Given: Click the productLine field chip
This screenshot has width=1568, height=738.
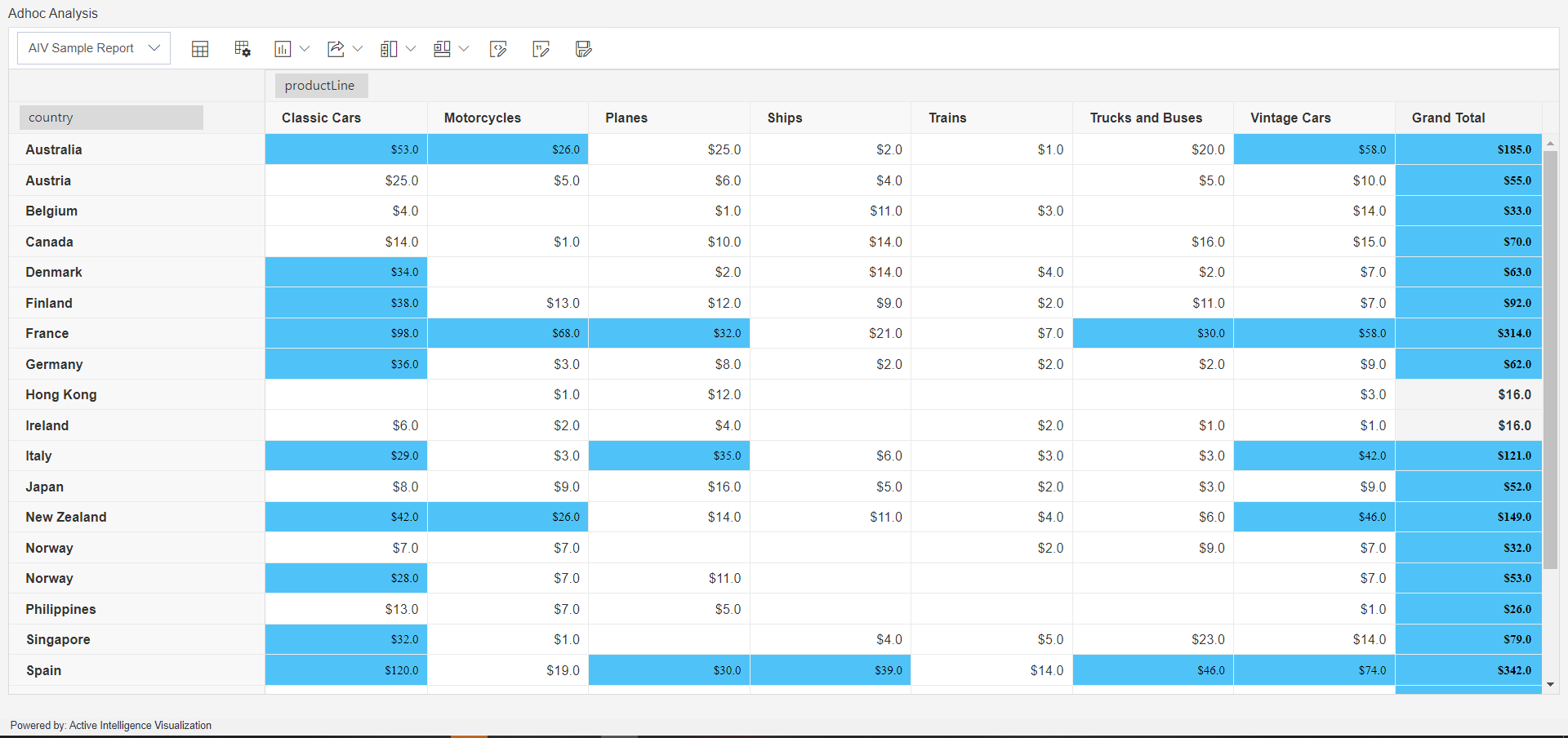Looking at the screenshot, I should click(x=321, y=86).
